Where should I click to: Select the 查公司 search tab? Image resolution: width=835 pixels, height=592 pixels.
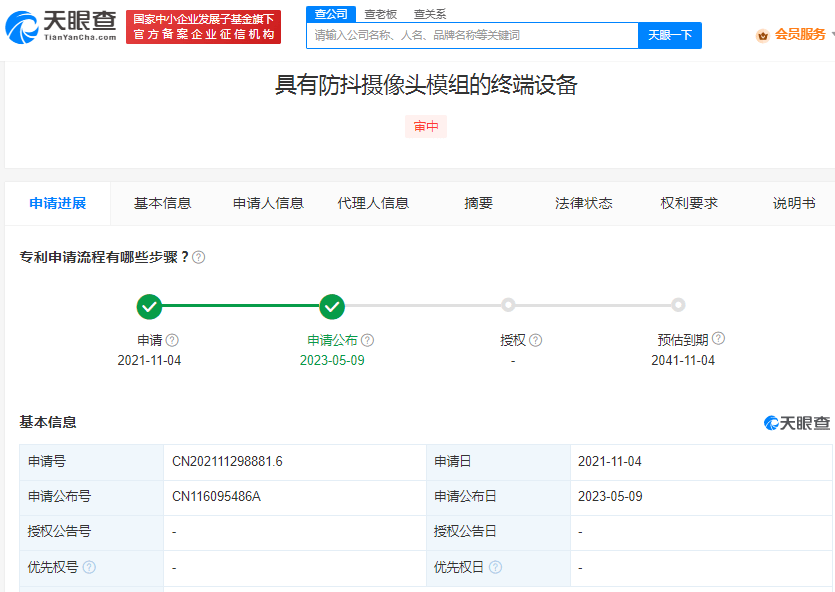tap(331, 14)
